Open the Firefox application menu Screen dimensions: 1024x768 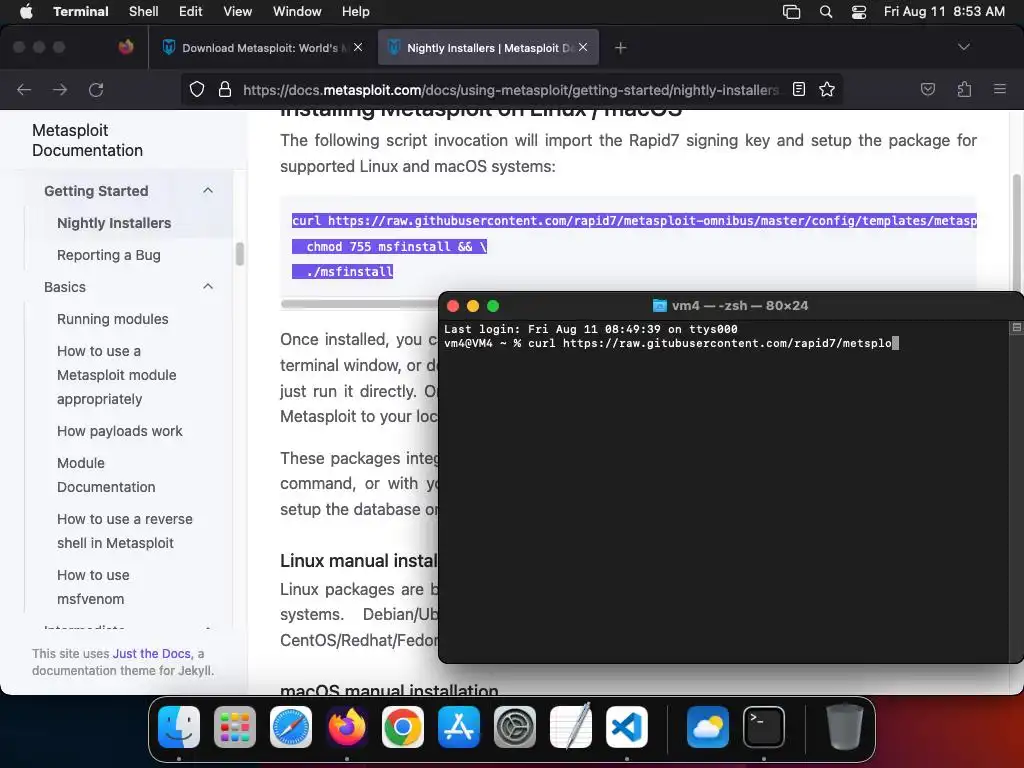1000,89
